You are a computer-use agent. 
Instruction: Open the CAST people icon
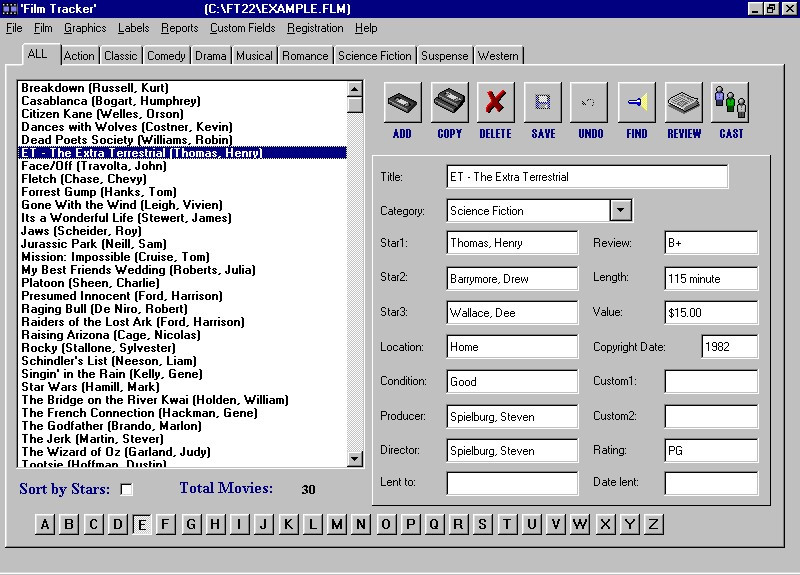point(730,103)
